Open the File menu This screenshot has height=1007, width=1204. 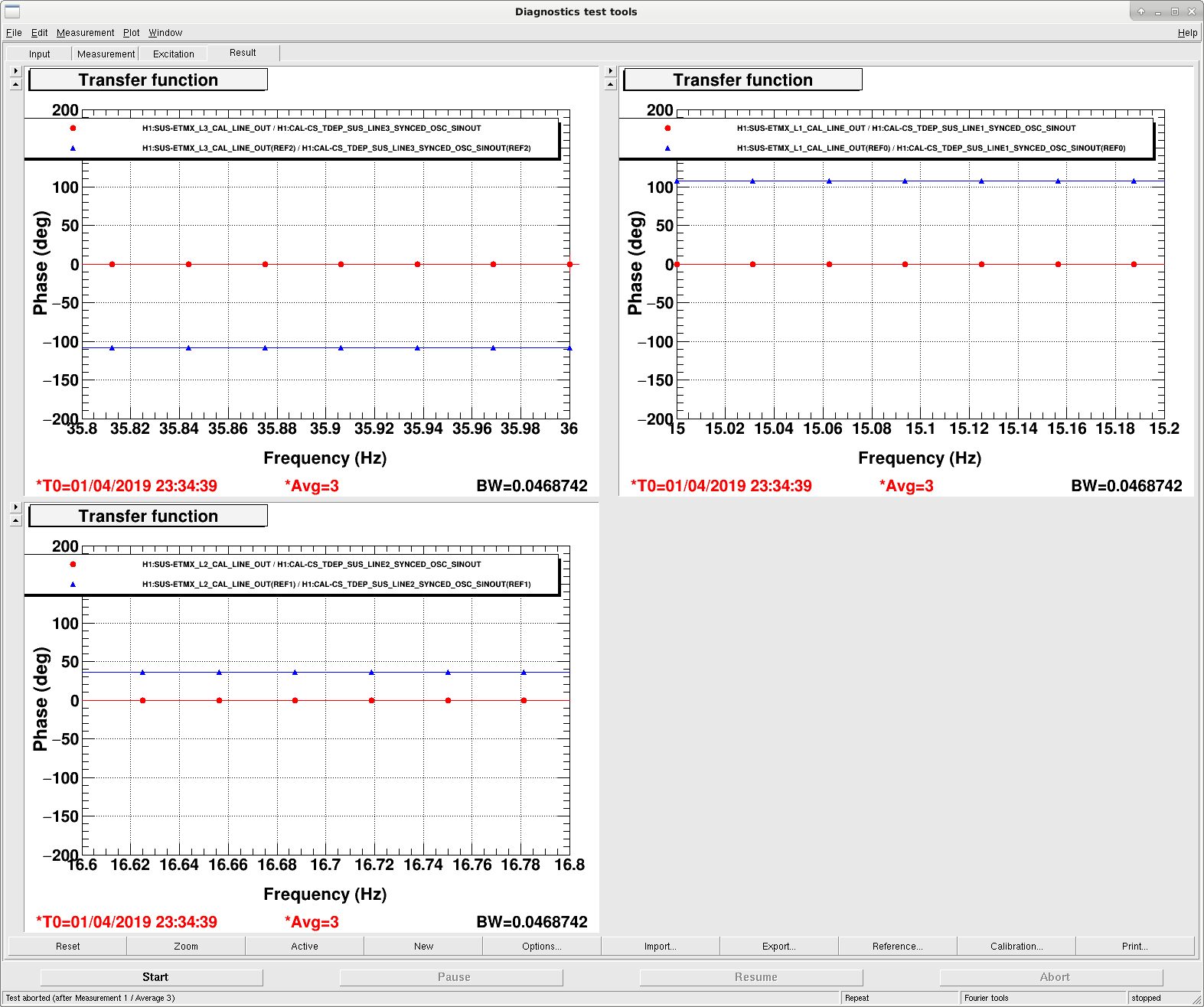tap(14, 33)
